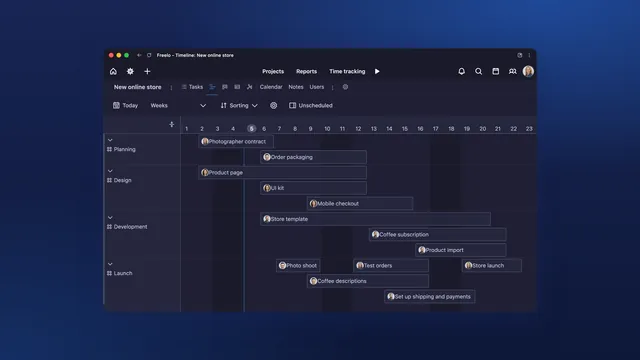640x360 pixels.
Task: Switch to the Timeline view icon
Action: (x=212, y=87)
